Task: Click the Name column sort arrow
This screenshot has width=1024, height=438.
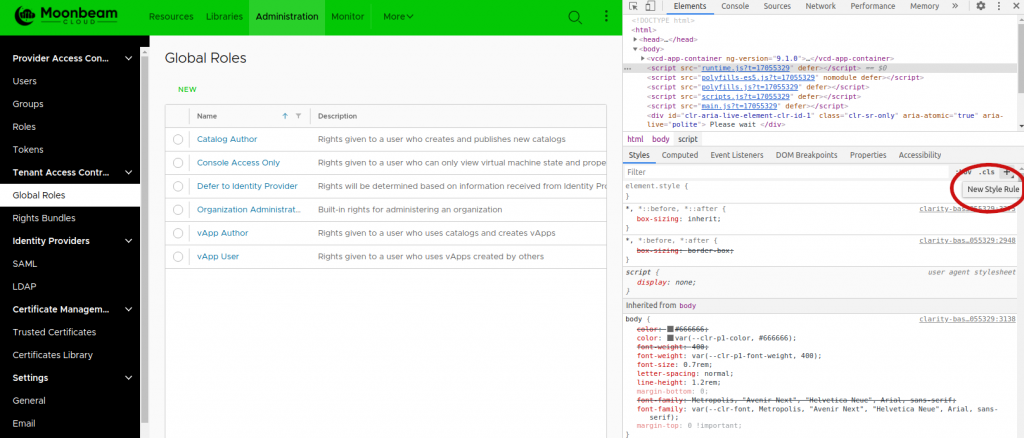Action: tap(285, 116)
